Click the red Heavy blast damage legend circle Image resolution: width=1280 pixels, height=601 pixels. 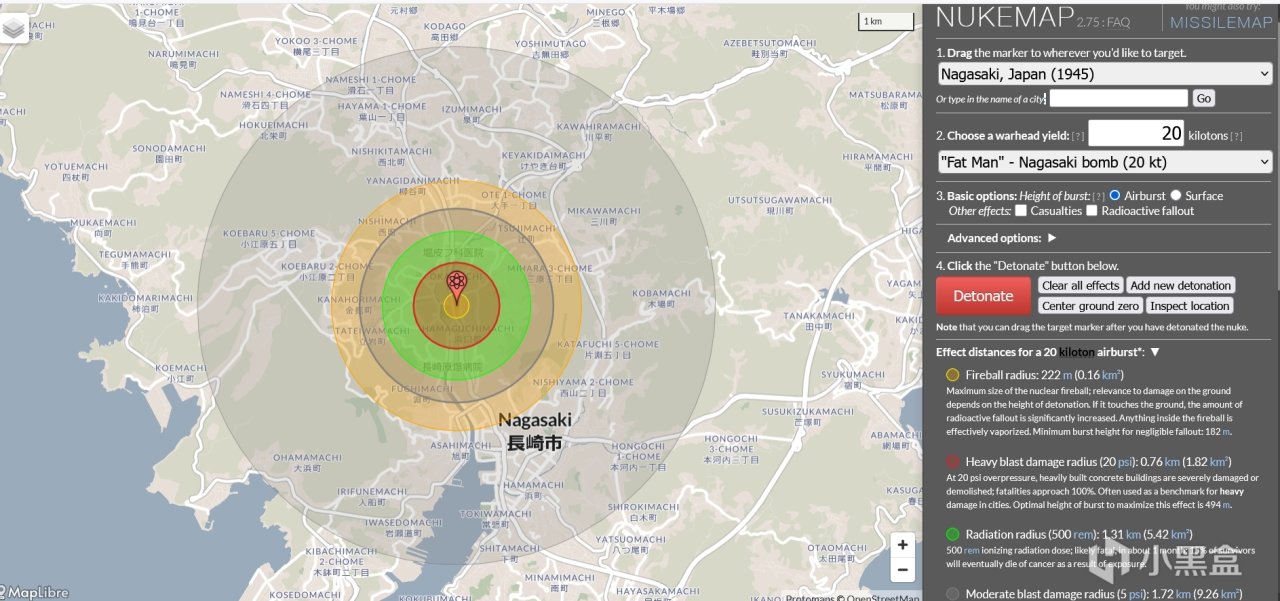tap(952, 462)
